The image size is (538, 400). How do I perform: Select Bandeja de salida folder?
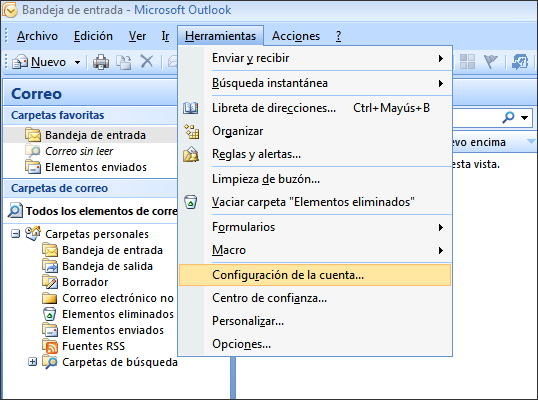[107, 266]
